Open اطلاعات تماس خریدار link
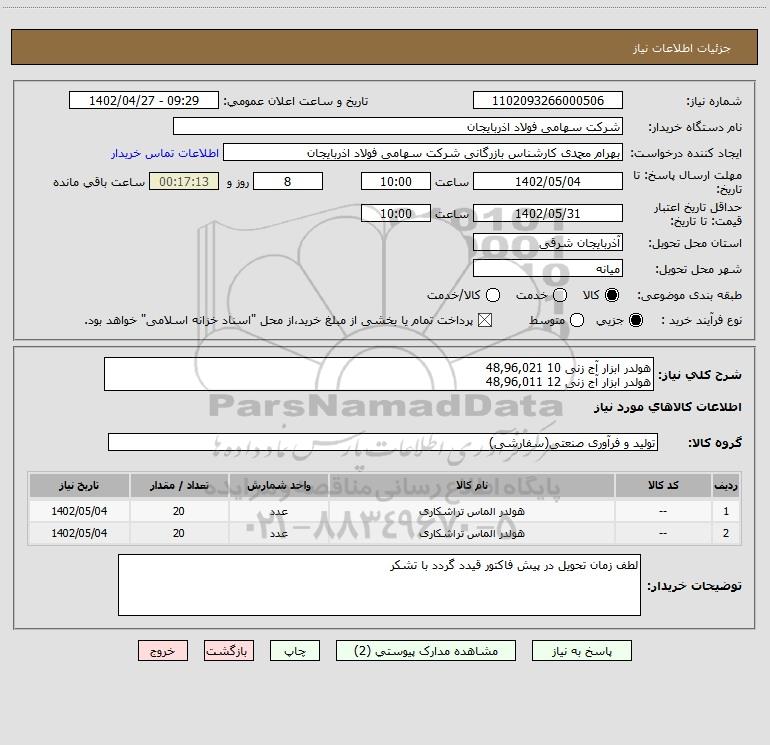770x745 pixels. (165, 153)
